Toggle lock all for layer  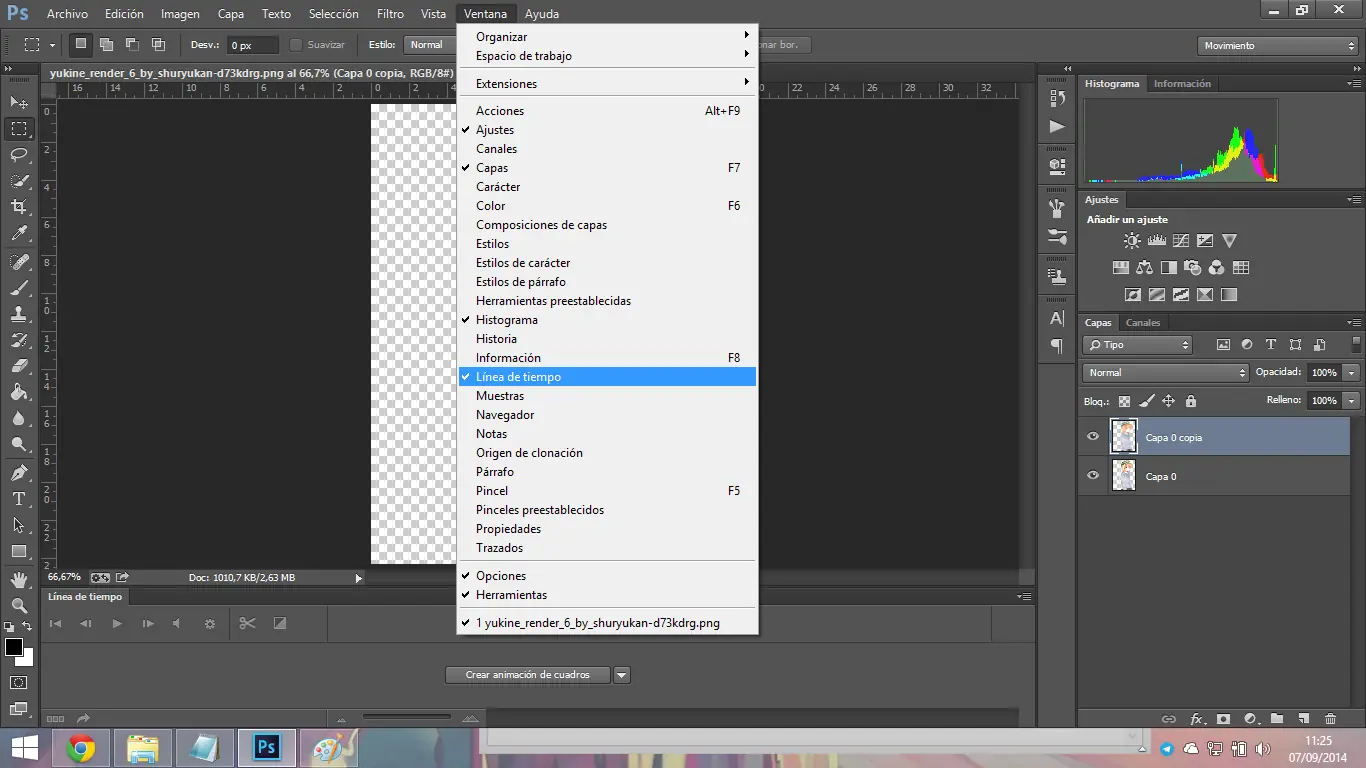(1190, 401)
